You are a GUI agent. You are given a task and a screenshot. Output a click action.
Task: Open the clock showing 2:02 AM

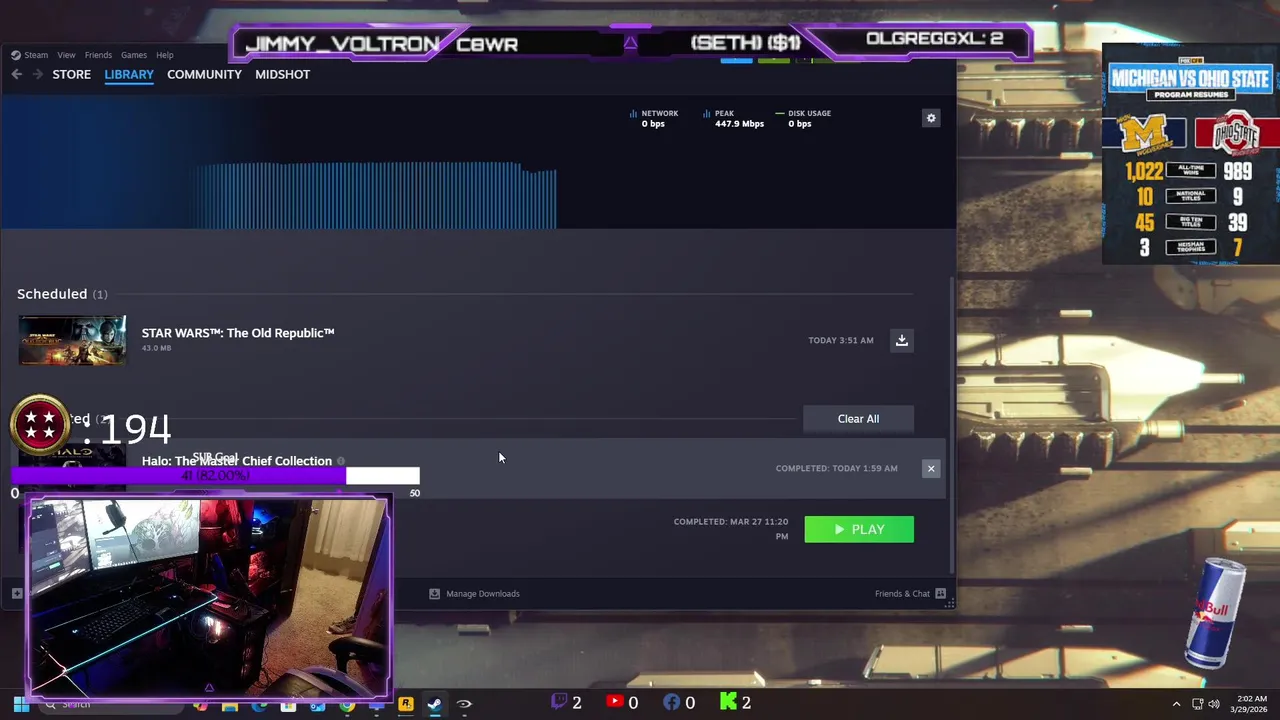coord(1251,704)
